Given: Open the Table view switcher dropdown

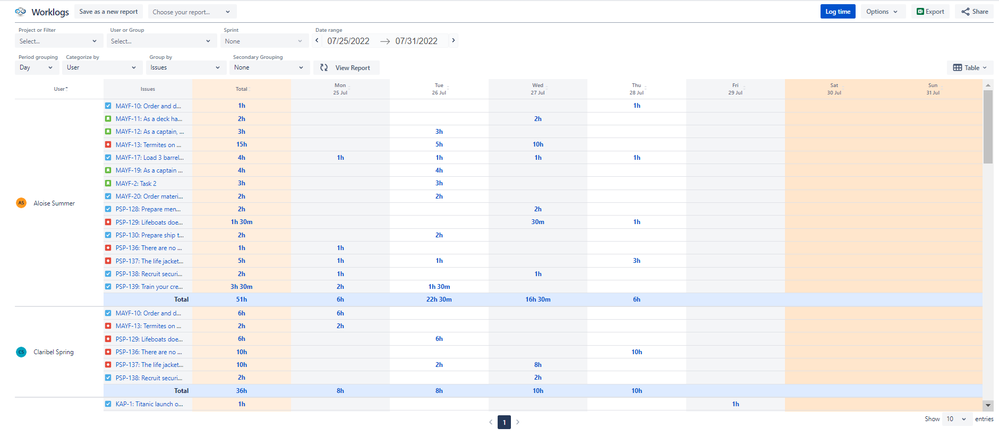Looking at the screenshot, I should point(970,67).
